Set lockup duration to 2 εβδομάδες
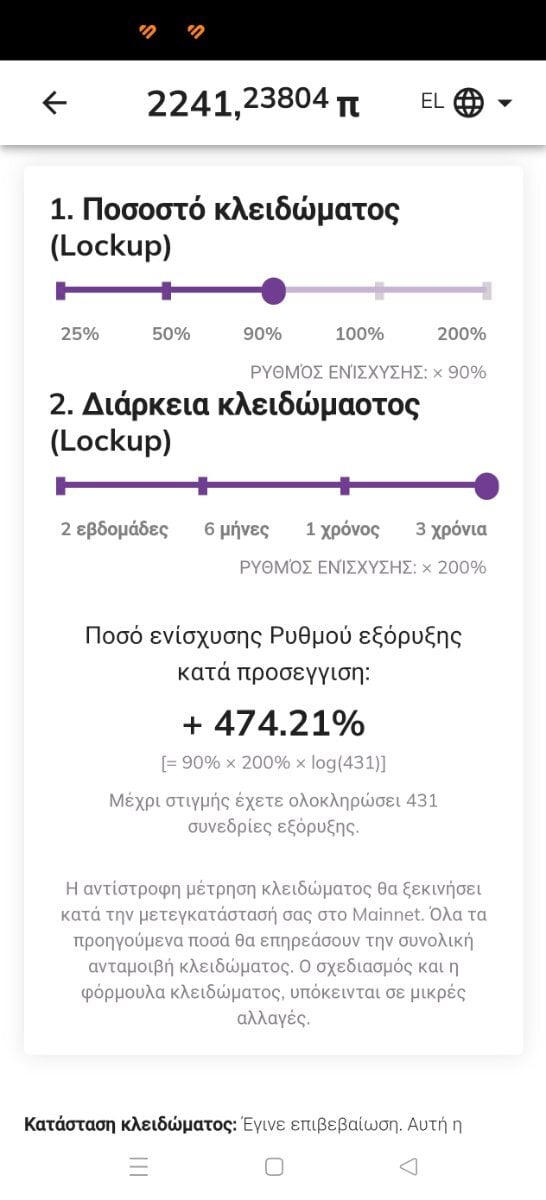This screenshot has width=546, height=1200. coord(61,486)
